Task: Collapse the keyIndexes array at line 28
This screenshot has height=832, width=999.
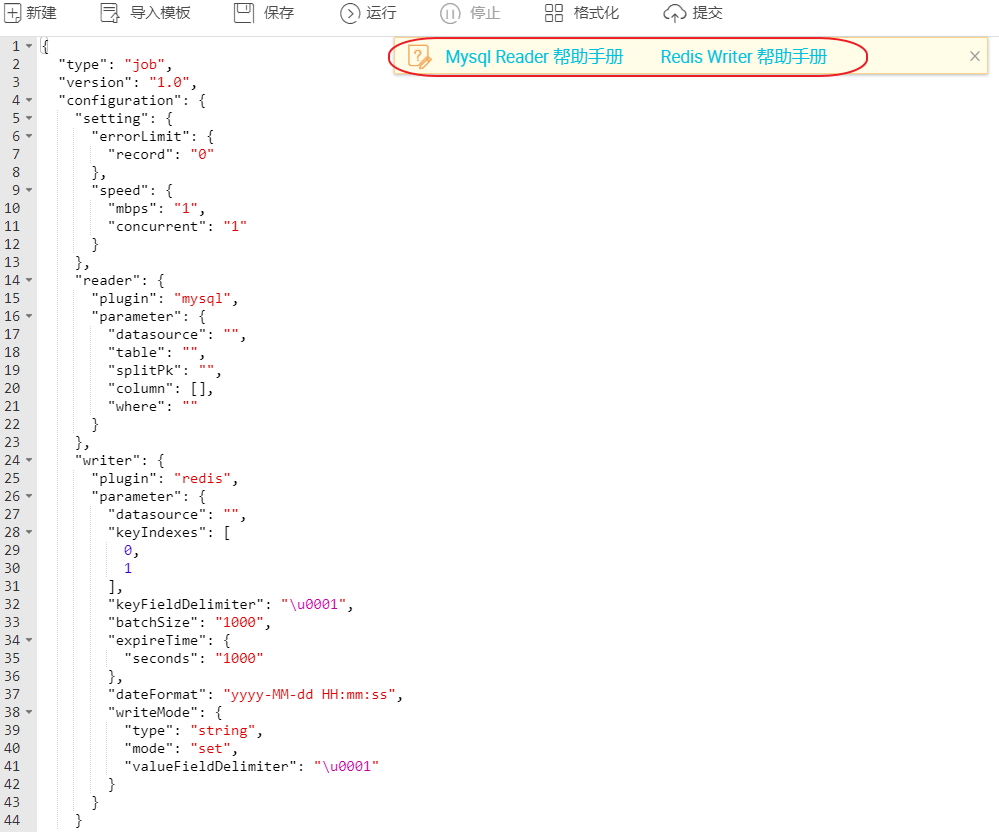Action: pos(29,533)
